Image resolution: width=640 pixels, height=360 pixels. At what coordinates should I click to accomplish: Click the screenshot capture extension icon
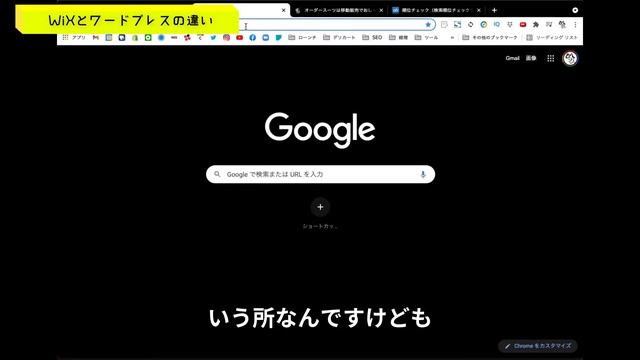(x=458, y=25)
